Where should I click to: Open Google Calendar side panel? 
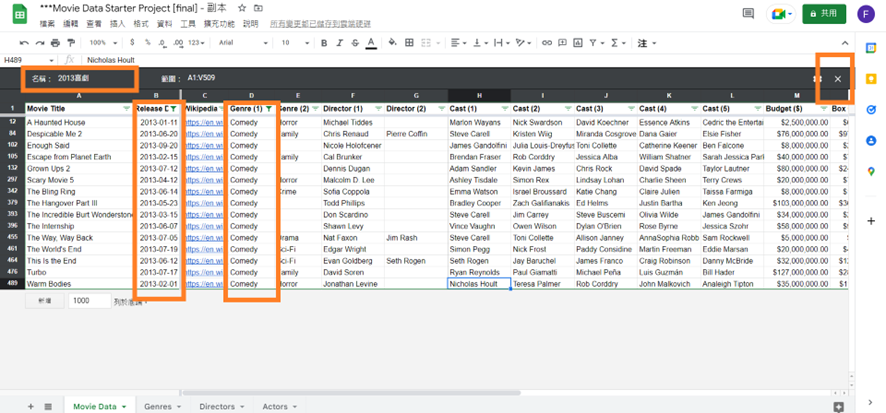pyautogui.click(x=871, y=49)
